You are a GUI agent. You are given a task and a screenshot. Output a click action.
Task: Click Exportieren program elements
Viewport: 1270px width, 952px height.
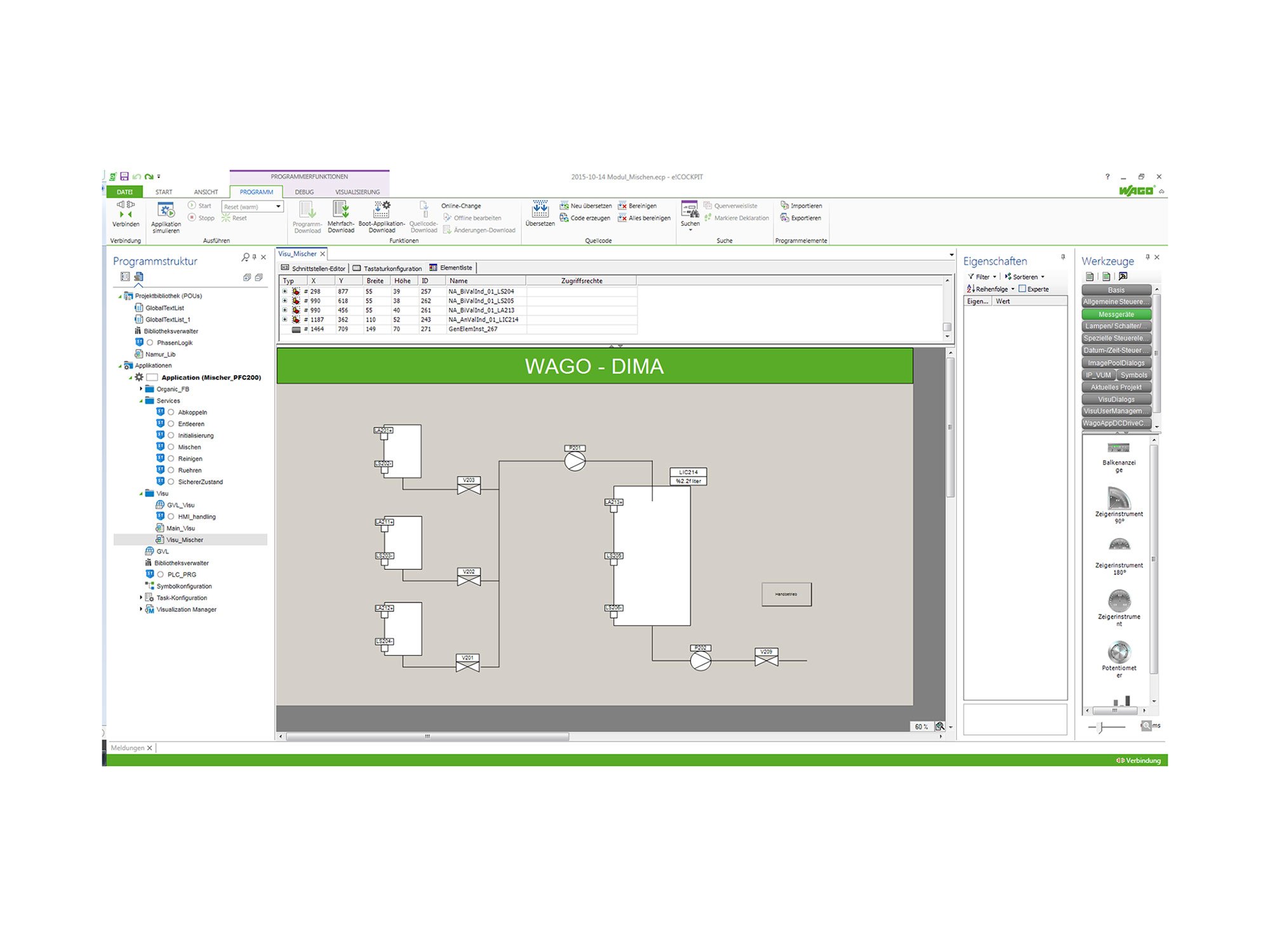pos(801,218)
